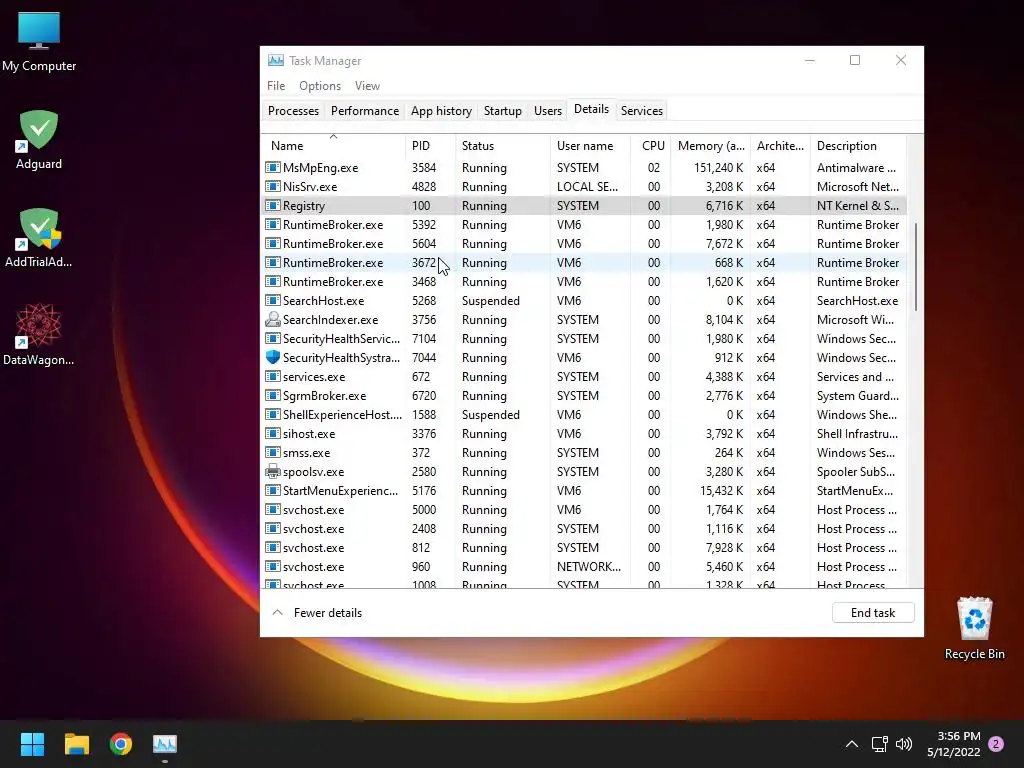Click the process list vertical scrollbar thumb
This screenshot has height=768, width=1024.
pyautogui.click(x=916, y=267)
